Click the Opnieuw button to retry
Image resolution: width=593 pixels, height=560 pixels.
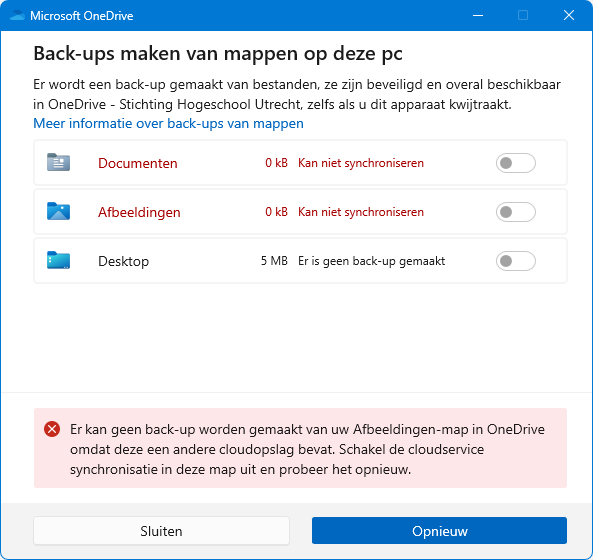coord(439,531)
